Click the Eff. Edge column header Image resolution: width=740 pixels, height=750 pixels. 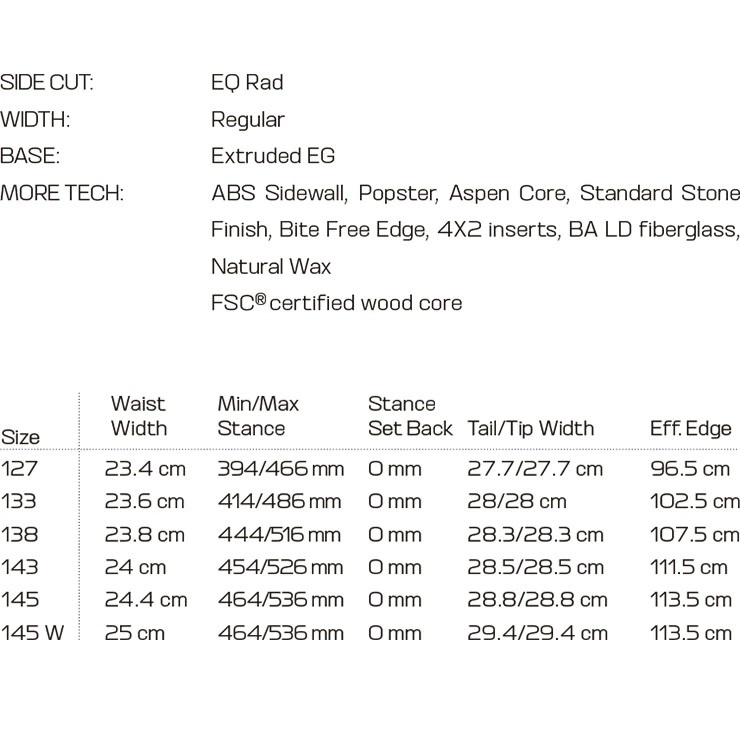pyautogui.click(x=690, y=428)
